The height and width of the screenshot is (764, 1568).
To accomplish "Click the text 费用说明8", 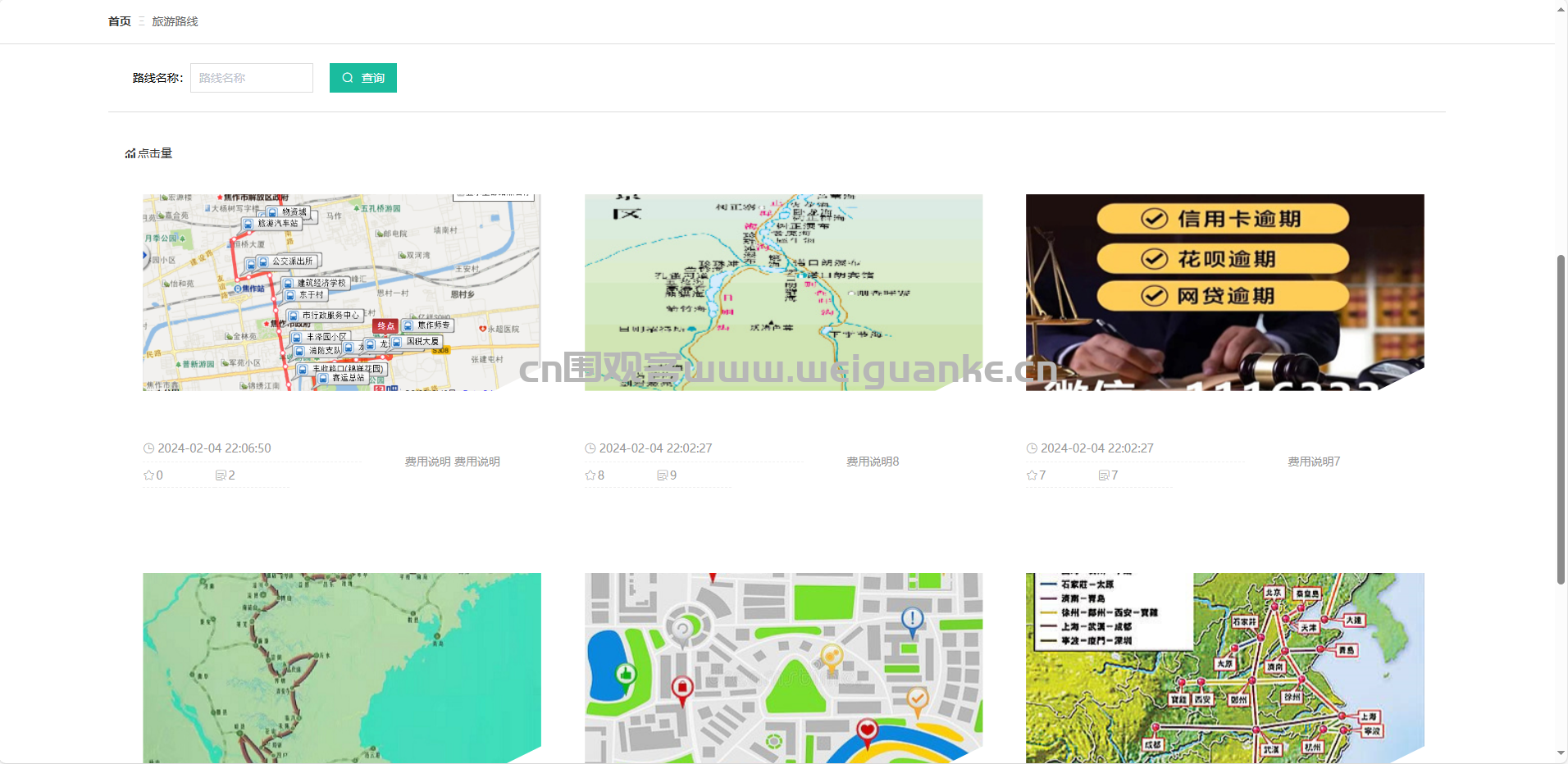I will [873, 462].
